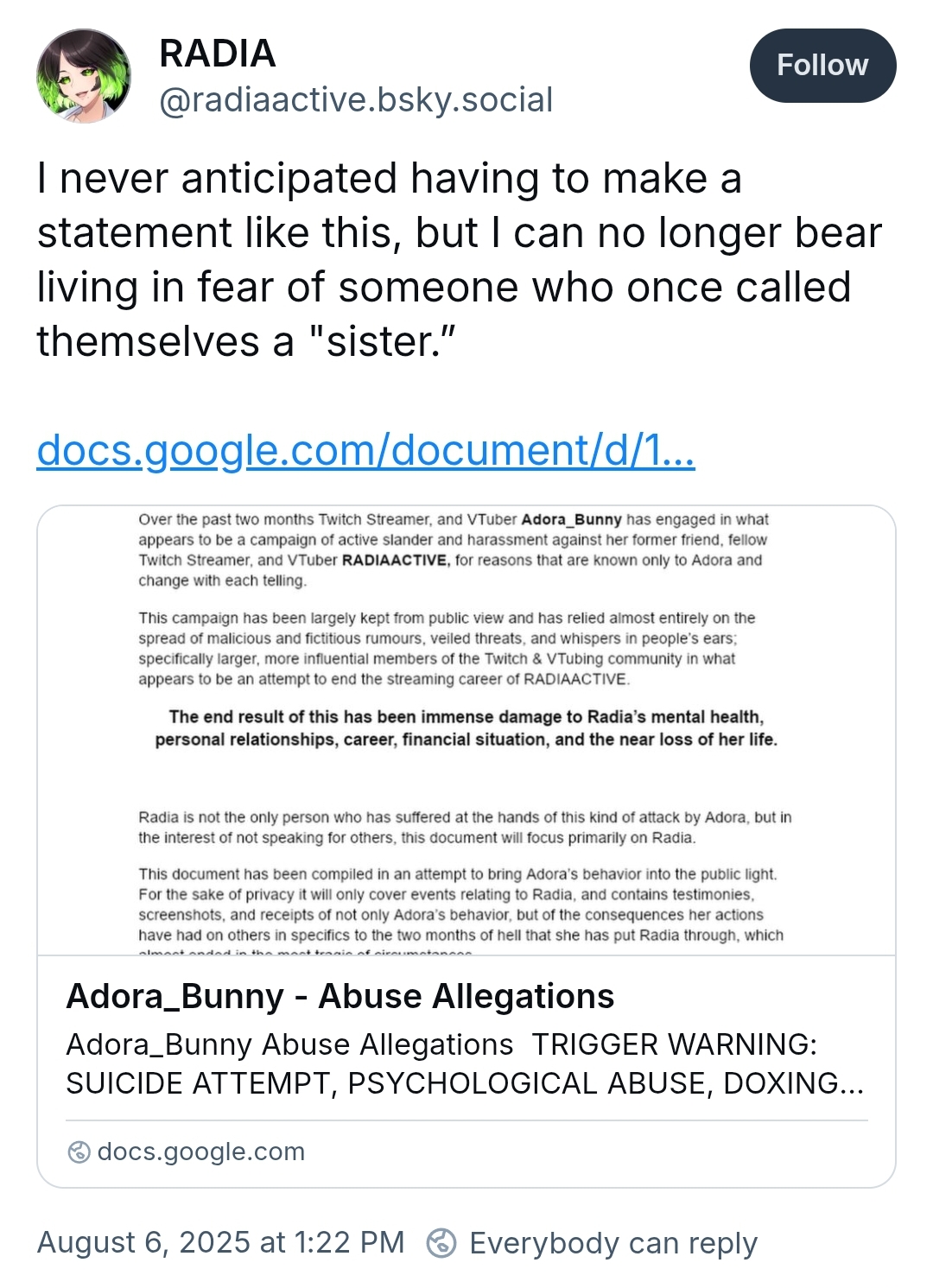Open the docs.google.com/document/d/1... hyperlink
933x1288 pixels.
click(365, 450)
